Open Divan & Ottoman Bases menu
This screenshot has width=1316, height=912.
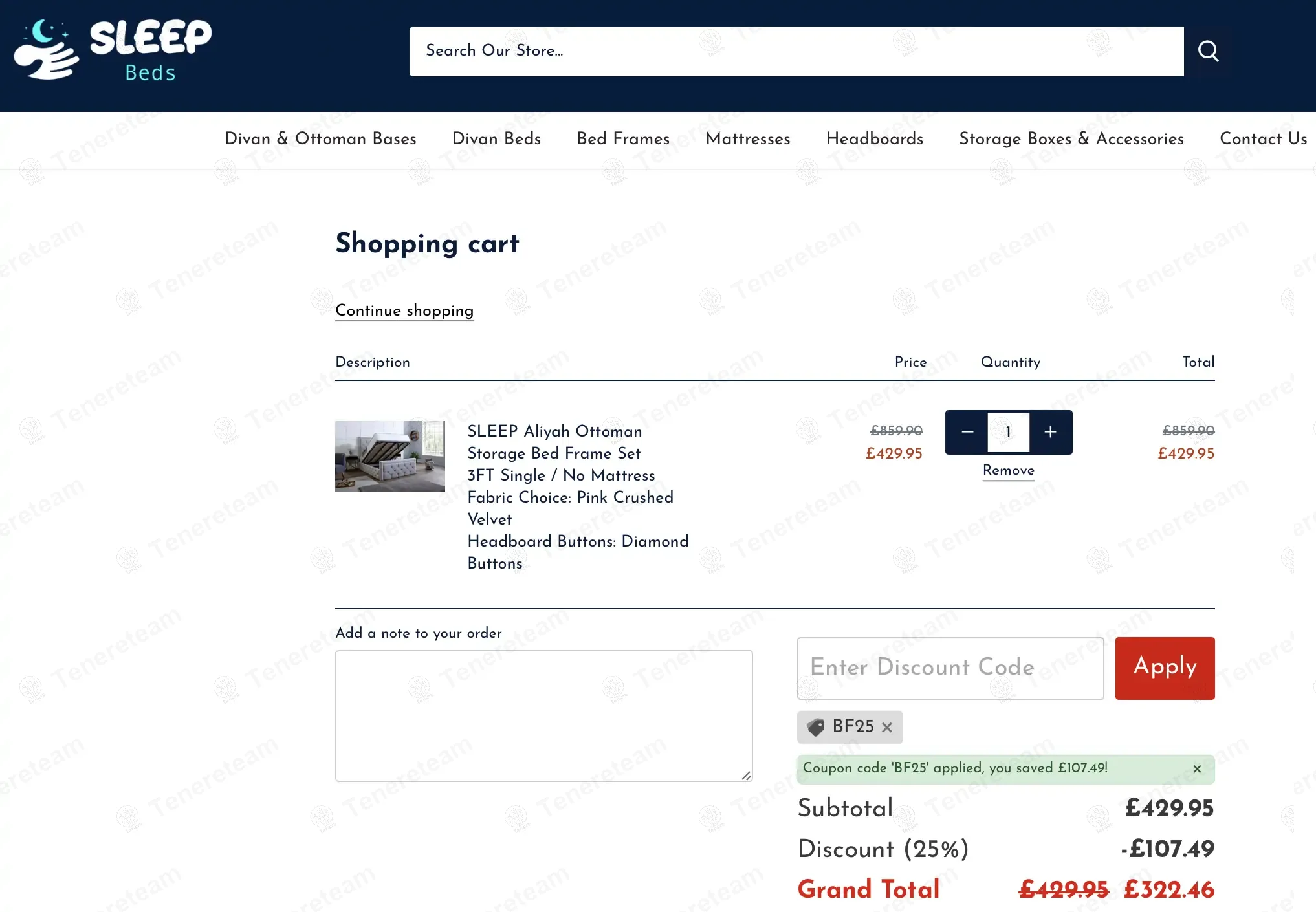[320, 138]
